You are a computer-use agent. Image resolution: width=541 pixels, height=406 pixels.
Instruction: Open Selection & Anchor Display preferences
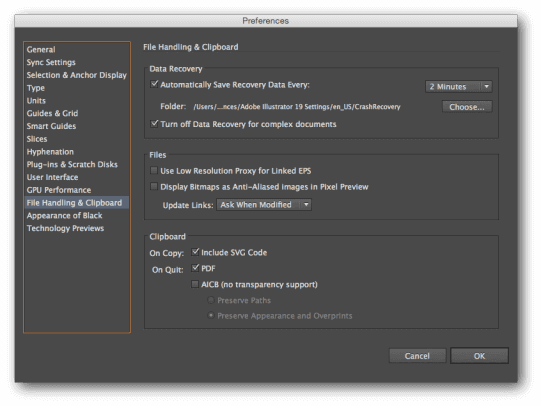pyautogui.click(x=77, y=75)
